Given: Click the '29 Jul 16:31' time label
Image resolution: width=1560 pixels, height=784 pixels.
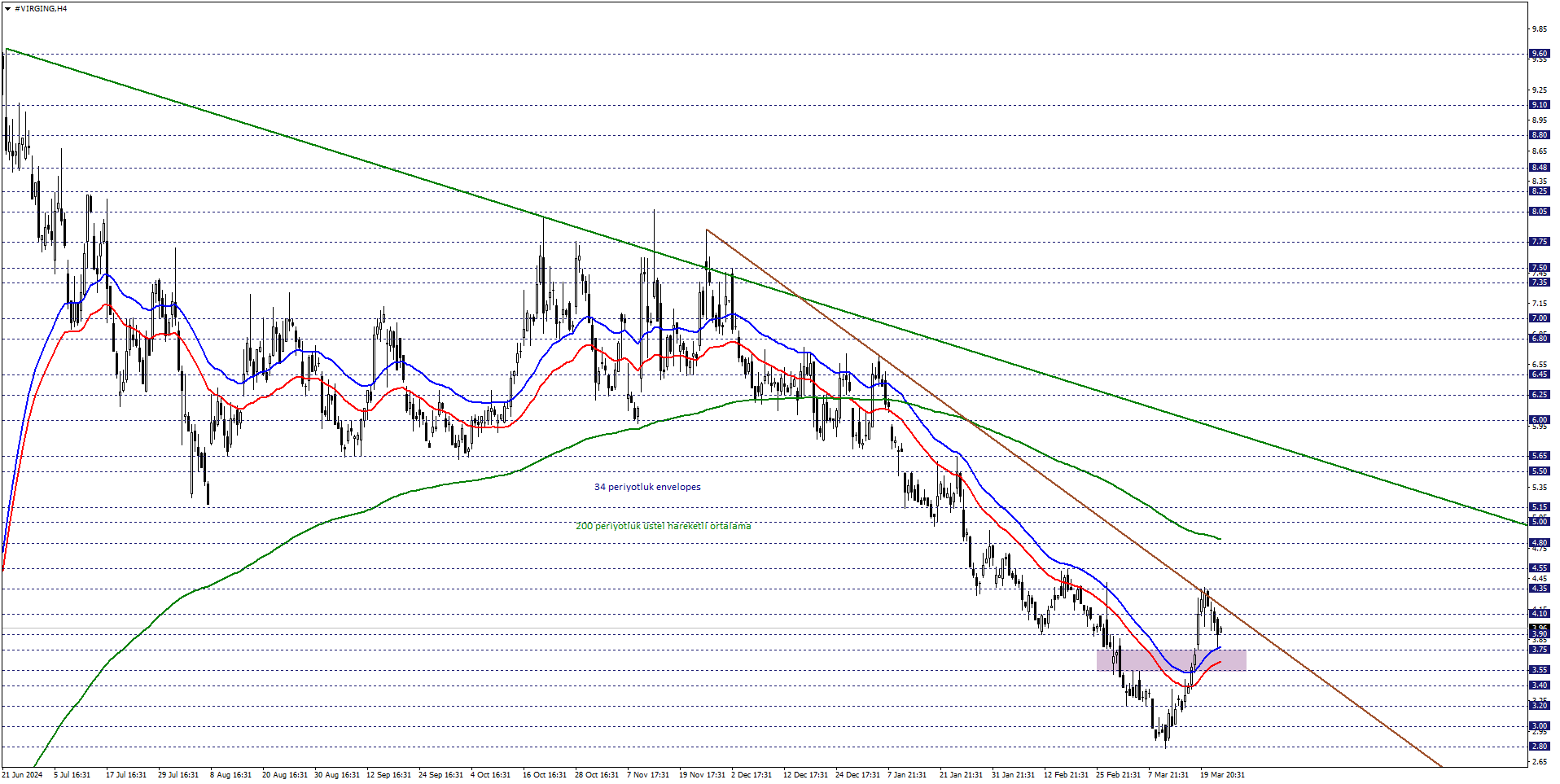Looking at the screenshot, I should [178, 775].
